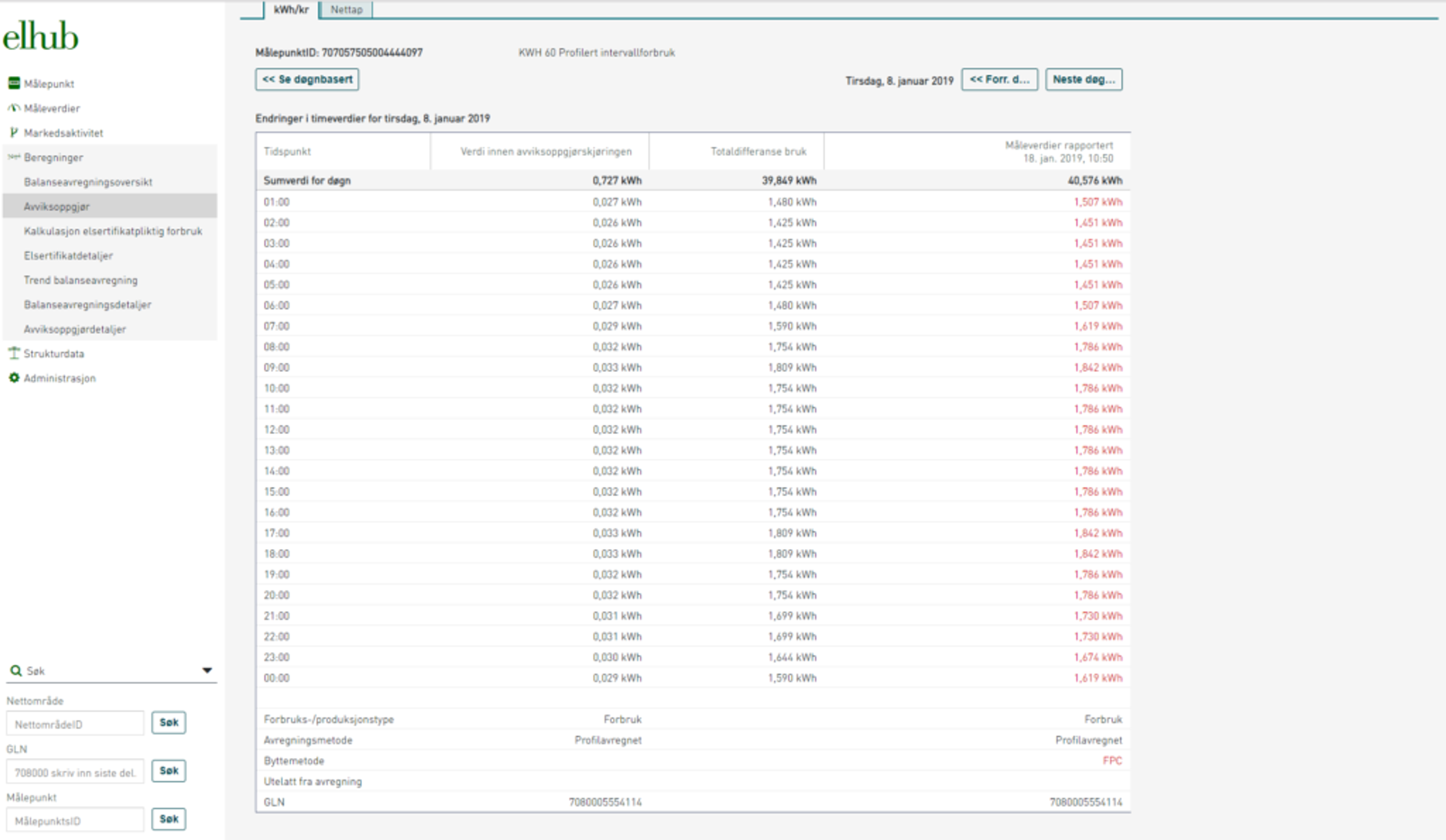1446x840 pixels.
Task: Select the kWh/kr tab
Action: [291, 10]
